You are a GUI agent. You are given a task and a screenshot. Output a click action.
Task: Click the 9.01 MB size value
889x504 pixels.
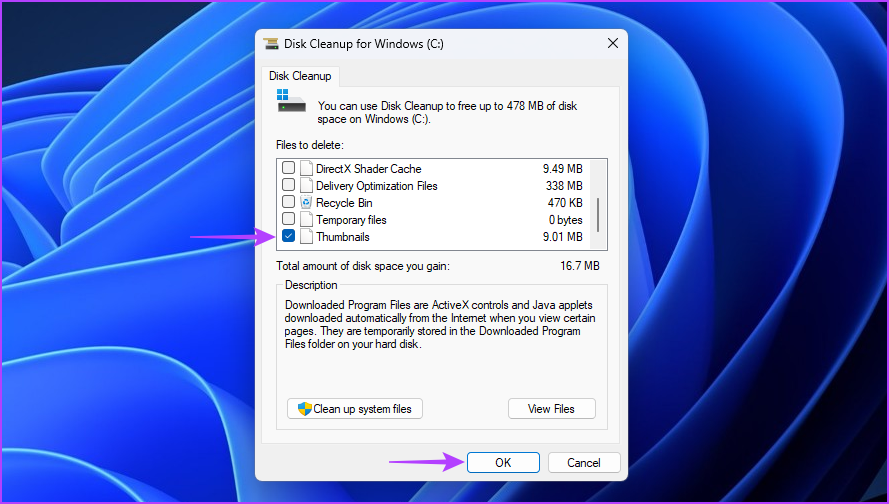562,237
